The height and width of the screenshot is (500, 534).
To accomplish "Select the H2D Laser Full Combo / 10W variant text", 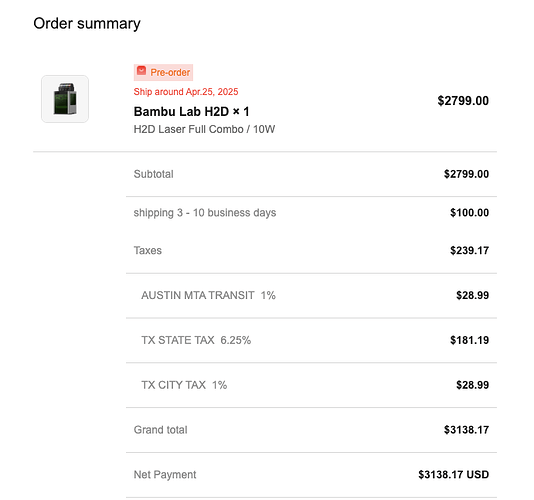I will pyautogui.click(x=204, y=129).
